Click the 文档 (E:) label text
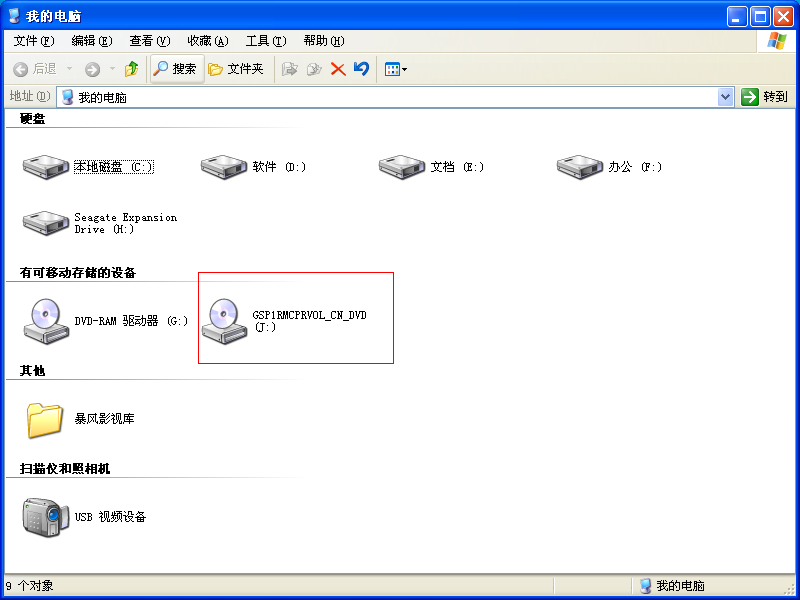This screenshot has height=600, width=800. 457,167
